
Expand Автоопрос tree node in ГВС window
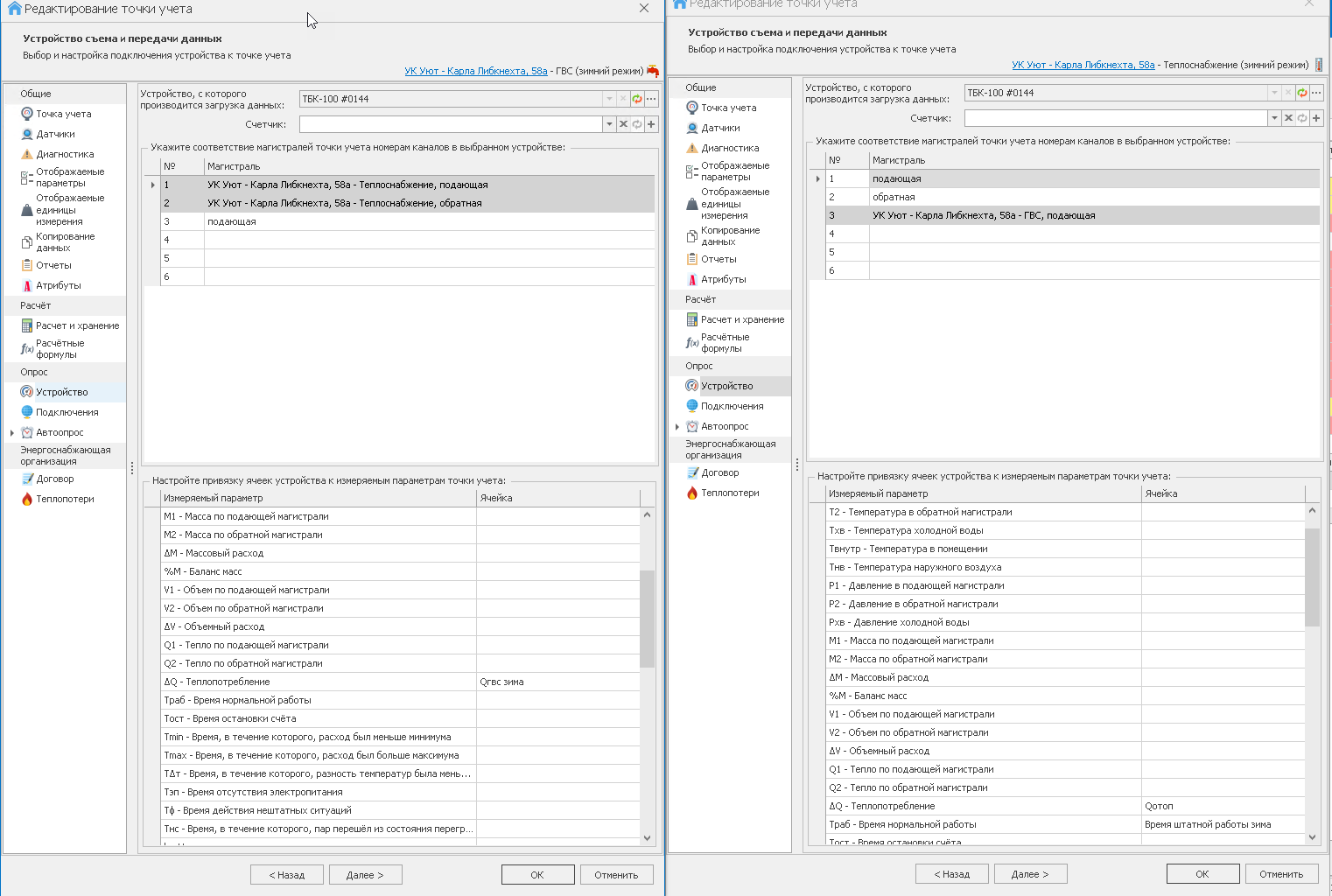11,432
